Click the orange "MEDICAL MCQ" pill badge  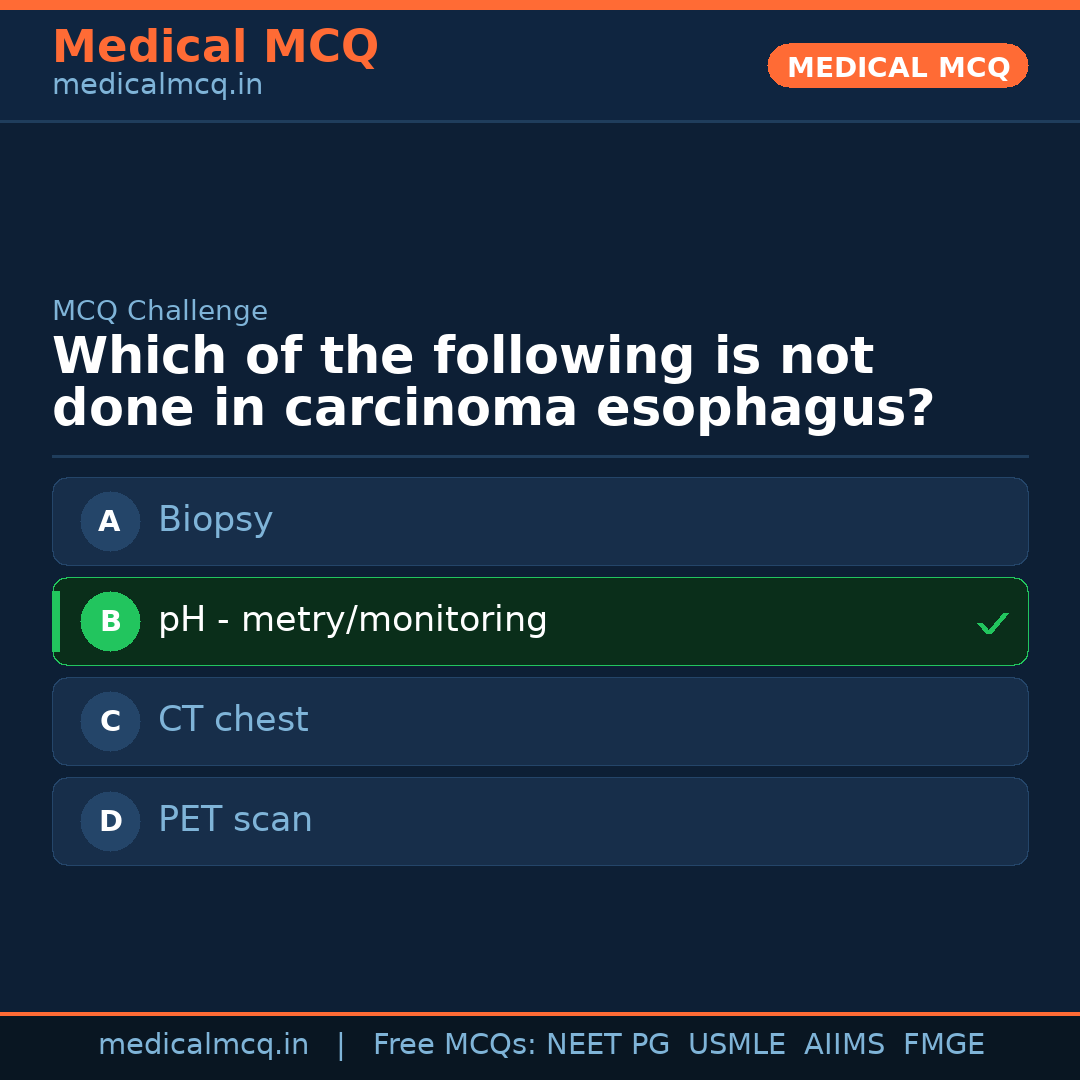(x=897, y=66)
